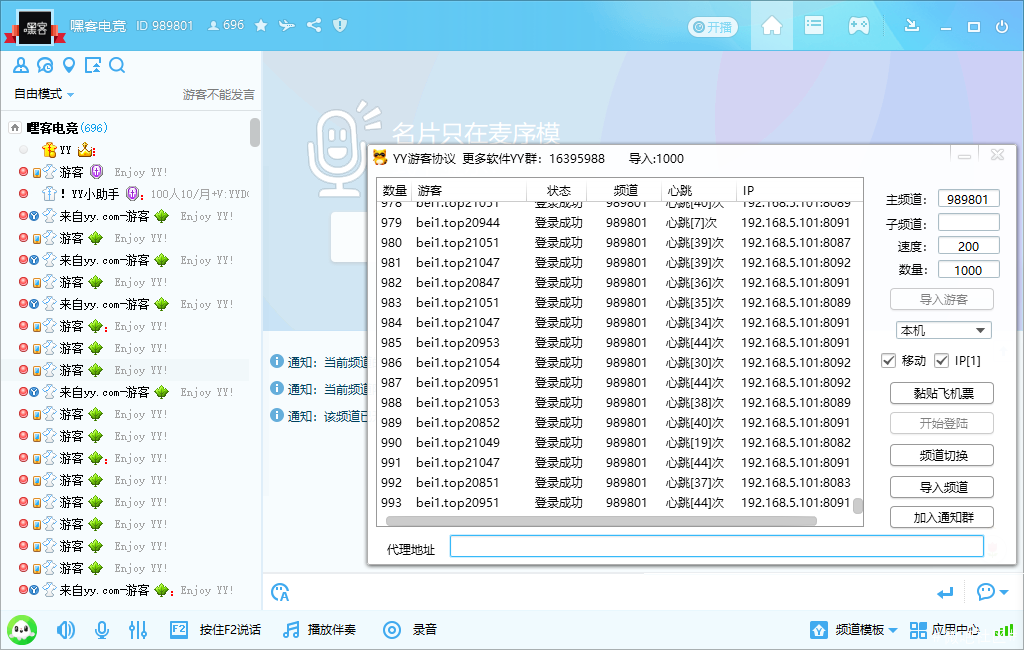The image size is (1024, 650).
Task: Open the audio mixer sliders icon
Action: (x=138, y=630)
